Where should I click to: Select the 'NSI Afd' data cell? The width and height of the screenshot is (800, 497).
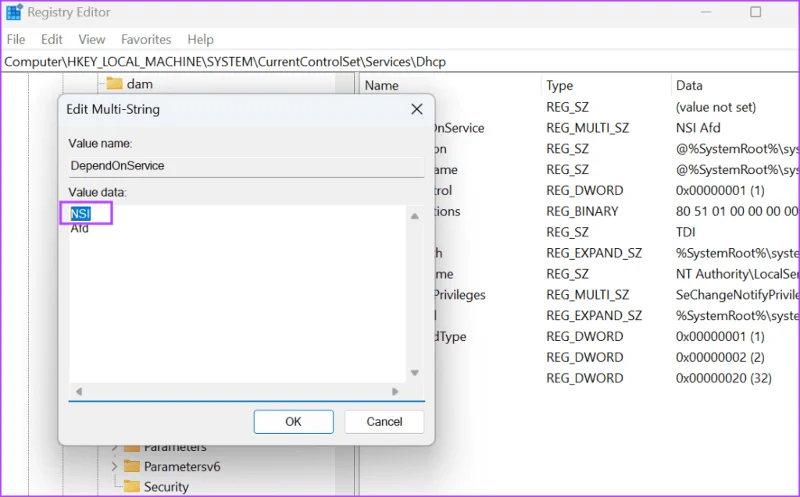(x=698, y=128)
